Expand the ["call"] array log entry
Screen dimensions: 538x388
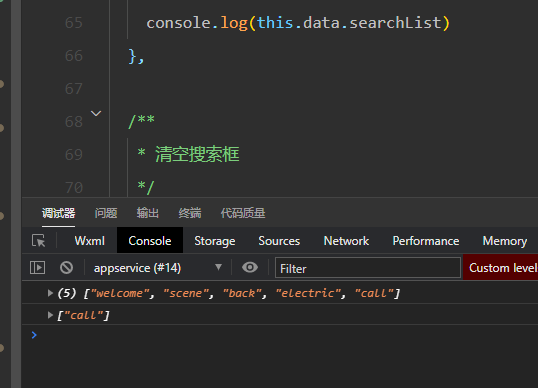50,315
